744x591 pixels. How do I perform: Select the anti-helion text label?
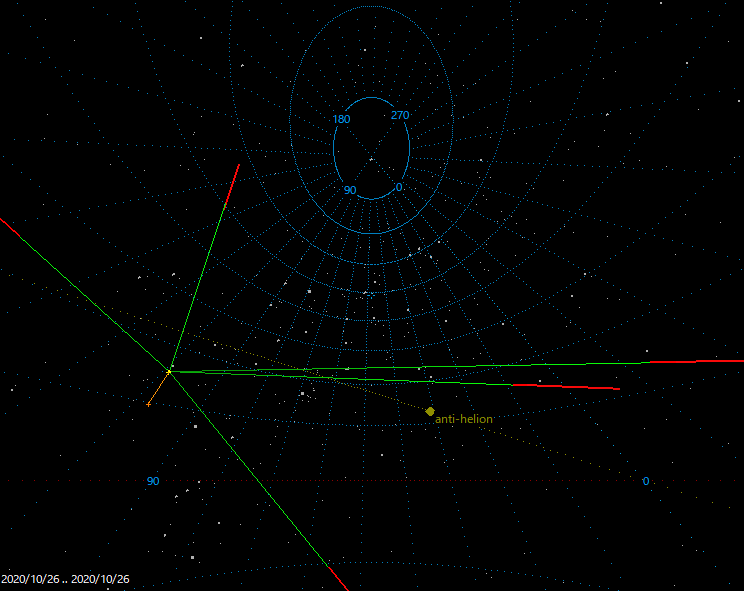[x=464, y=419]
